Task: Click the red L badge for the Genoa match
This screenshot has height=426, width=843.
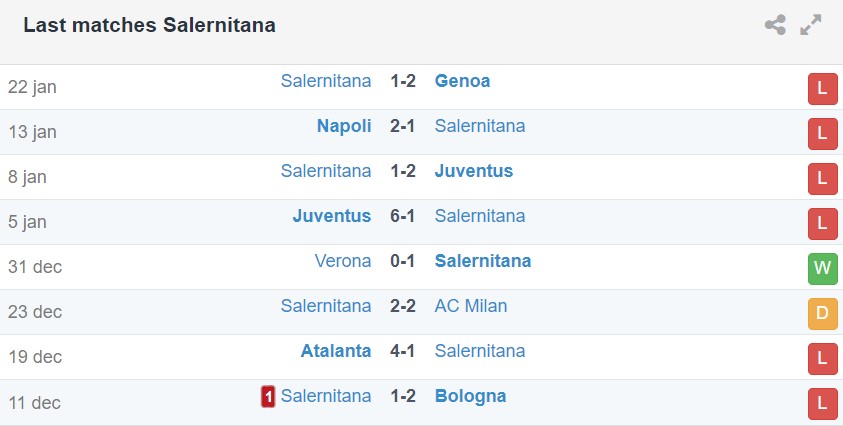Action: click(821, 88)
